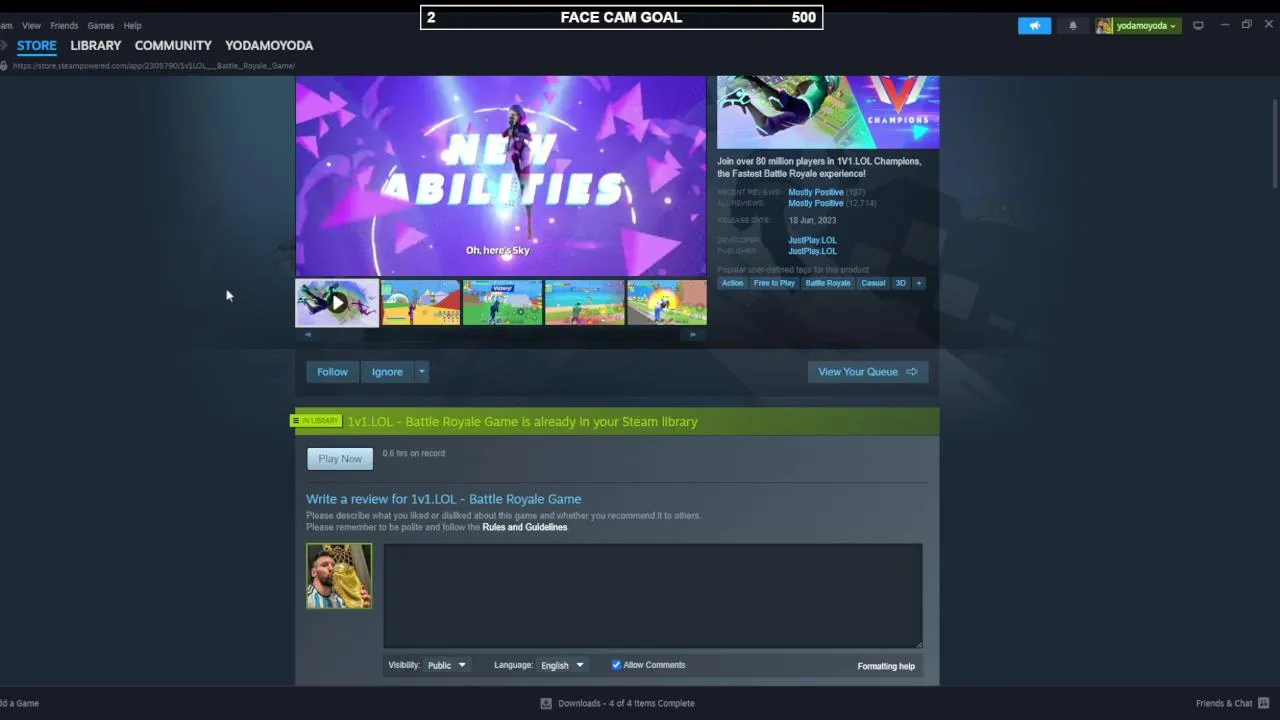
Task: Toggle the Allow Comments checkbox
Action: [616, 665]
